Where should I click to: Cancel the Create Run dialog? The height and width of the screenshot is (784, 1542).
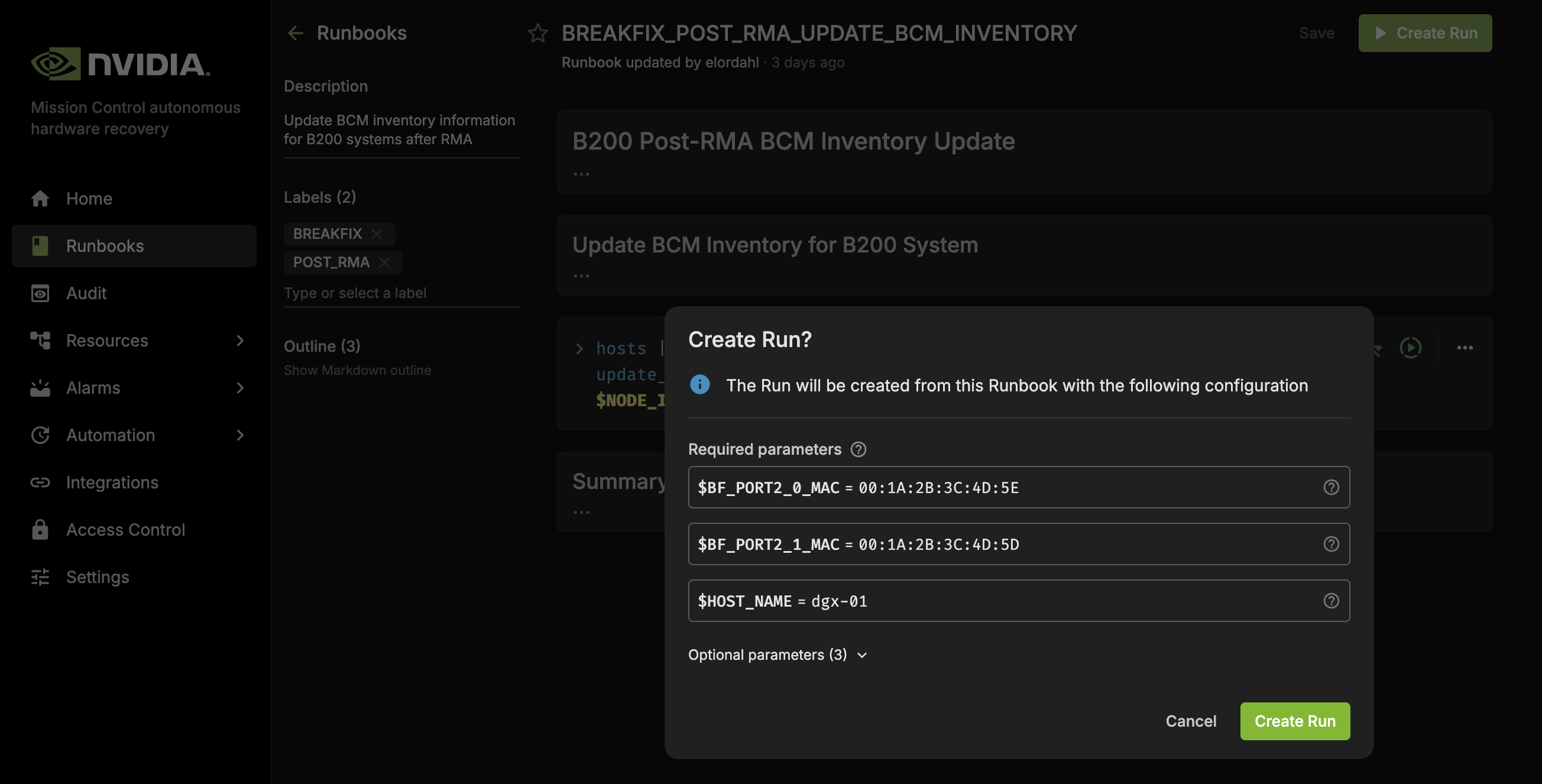pyautogui.click(x=1191, y=721)
